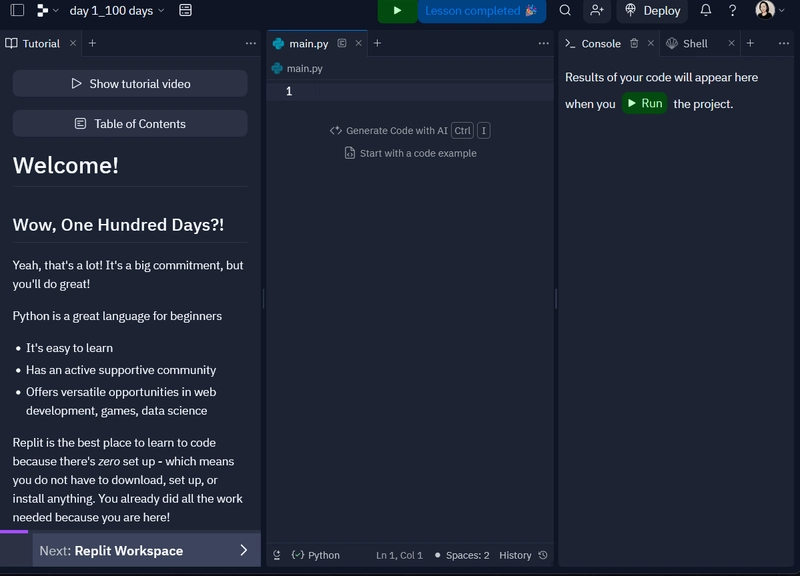Select the Console tab

tap(593, 43)
